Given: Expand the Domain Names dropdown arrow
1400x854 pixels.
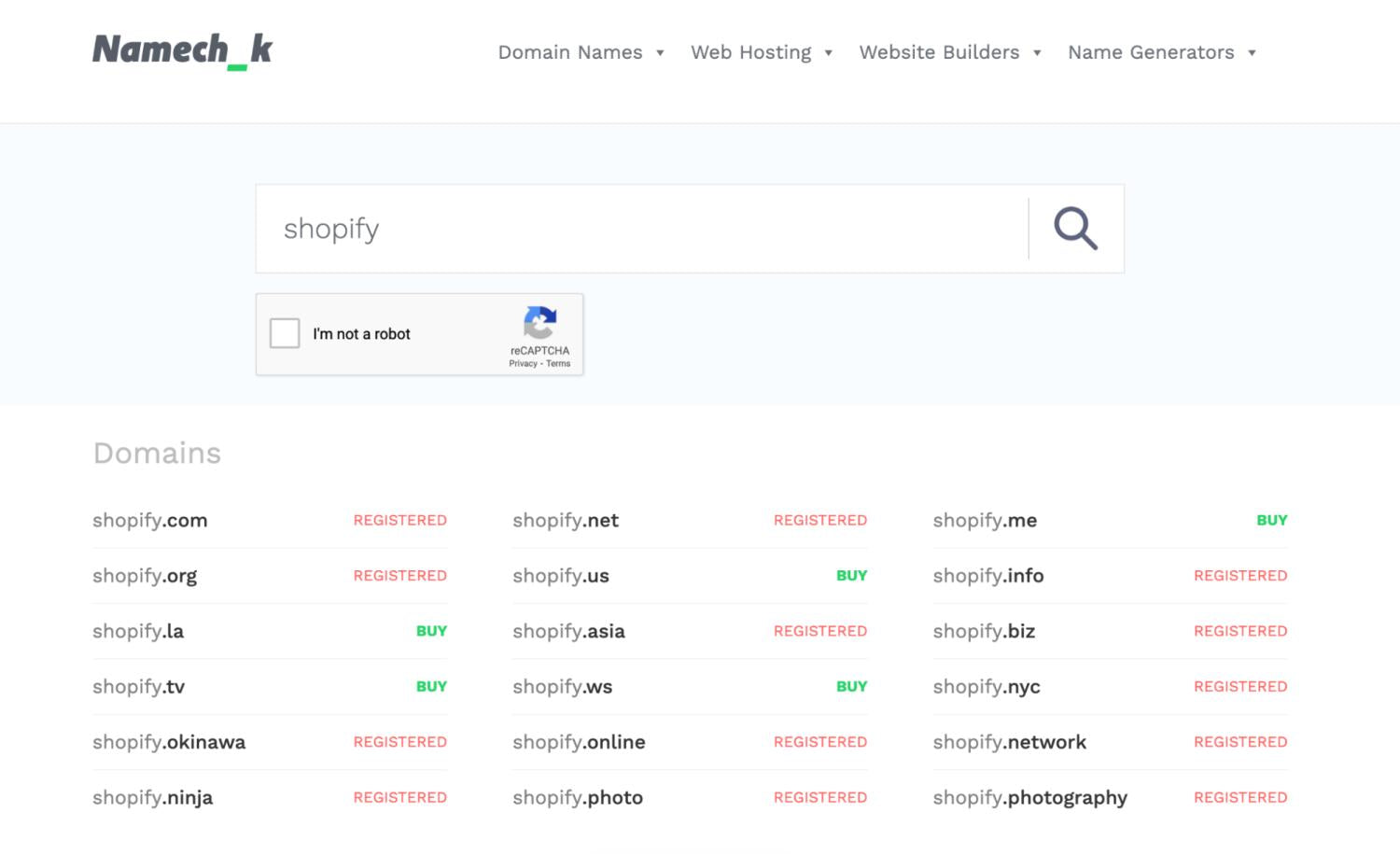Looking at the screenshot, I should coord(660,53).
